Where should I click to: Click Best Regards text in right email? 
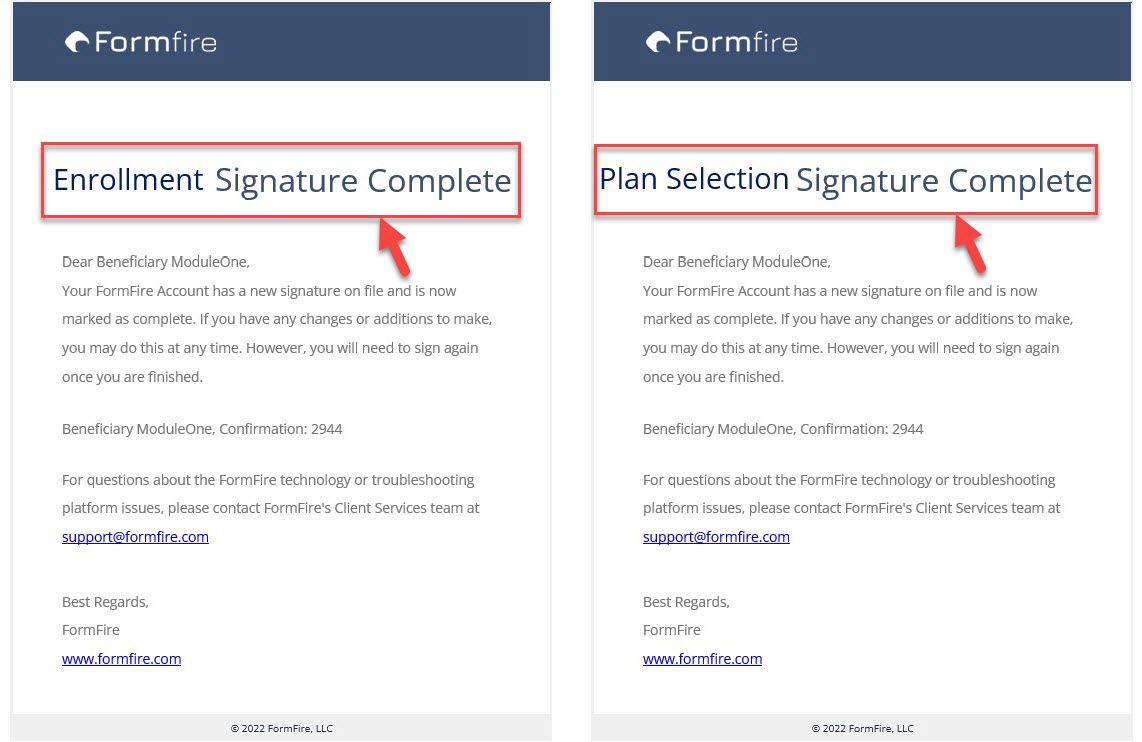tap(686, 602)
